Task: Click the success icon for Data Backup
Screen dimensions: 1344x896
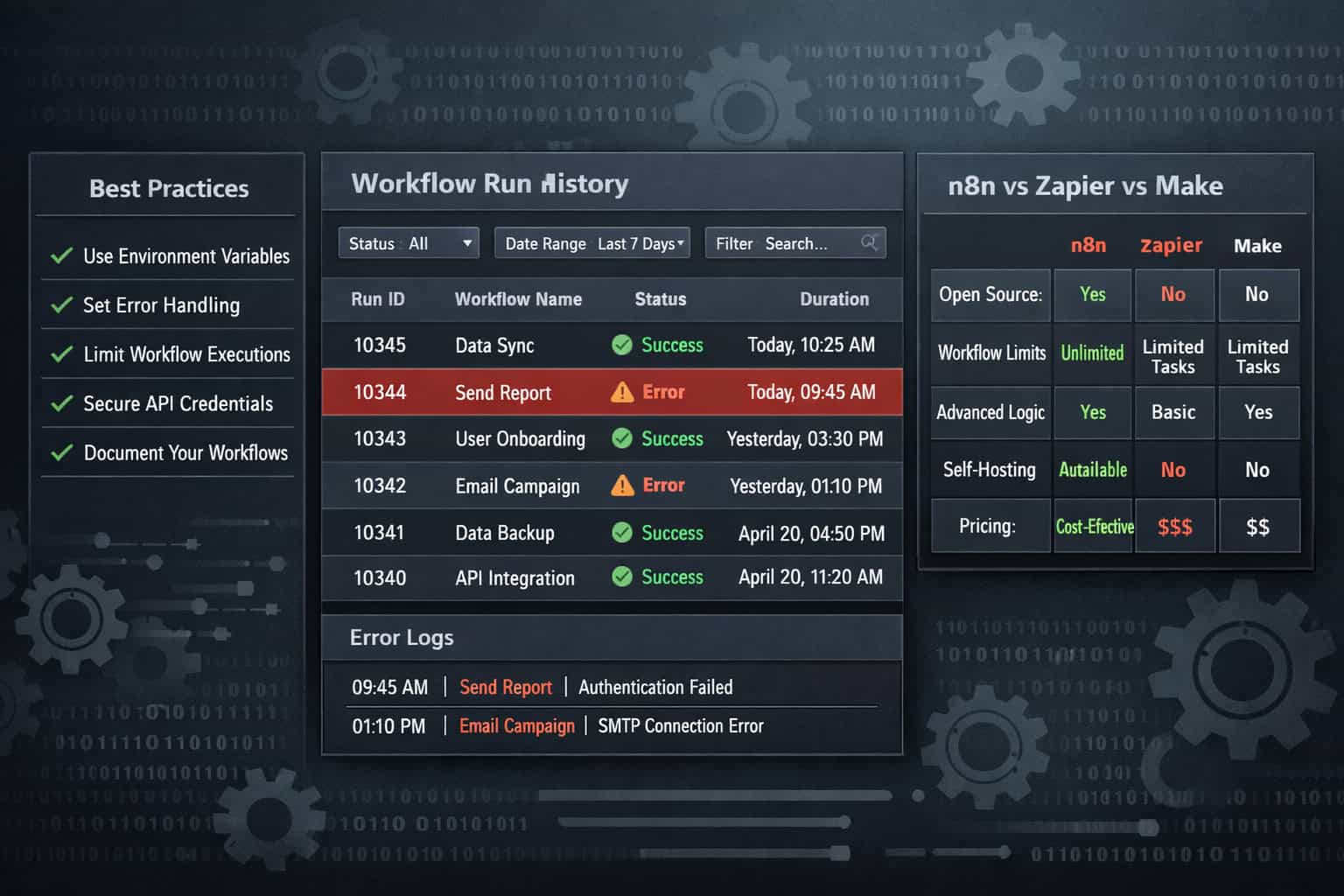Action: 622,532
